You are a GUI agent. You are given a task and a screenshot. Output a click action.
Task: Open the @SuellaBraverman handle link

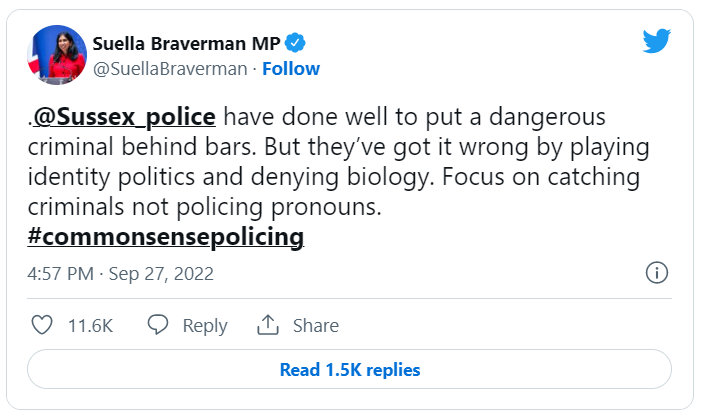tap(168, 68)
